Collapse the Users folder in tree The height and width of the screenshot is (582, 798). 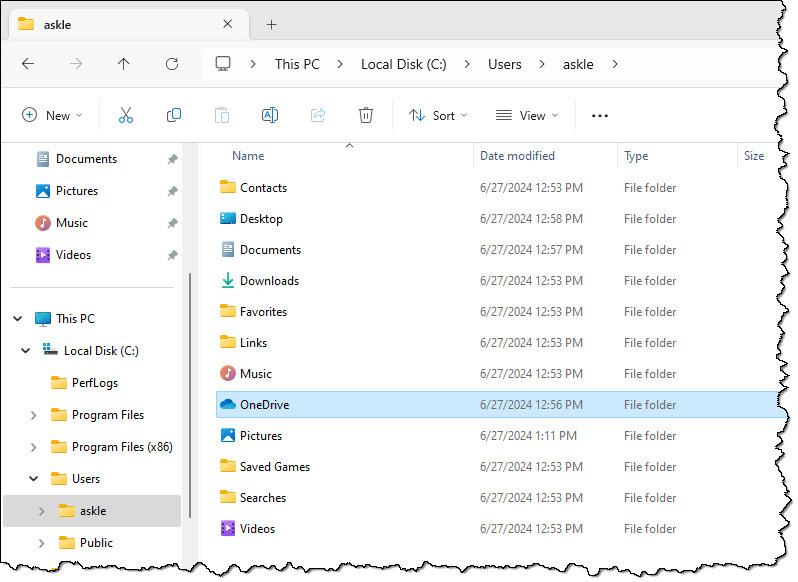pyautogui.click(x=34, y=479)
